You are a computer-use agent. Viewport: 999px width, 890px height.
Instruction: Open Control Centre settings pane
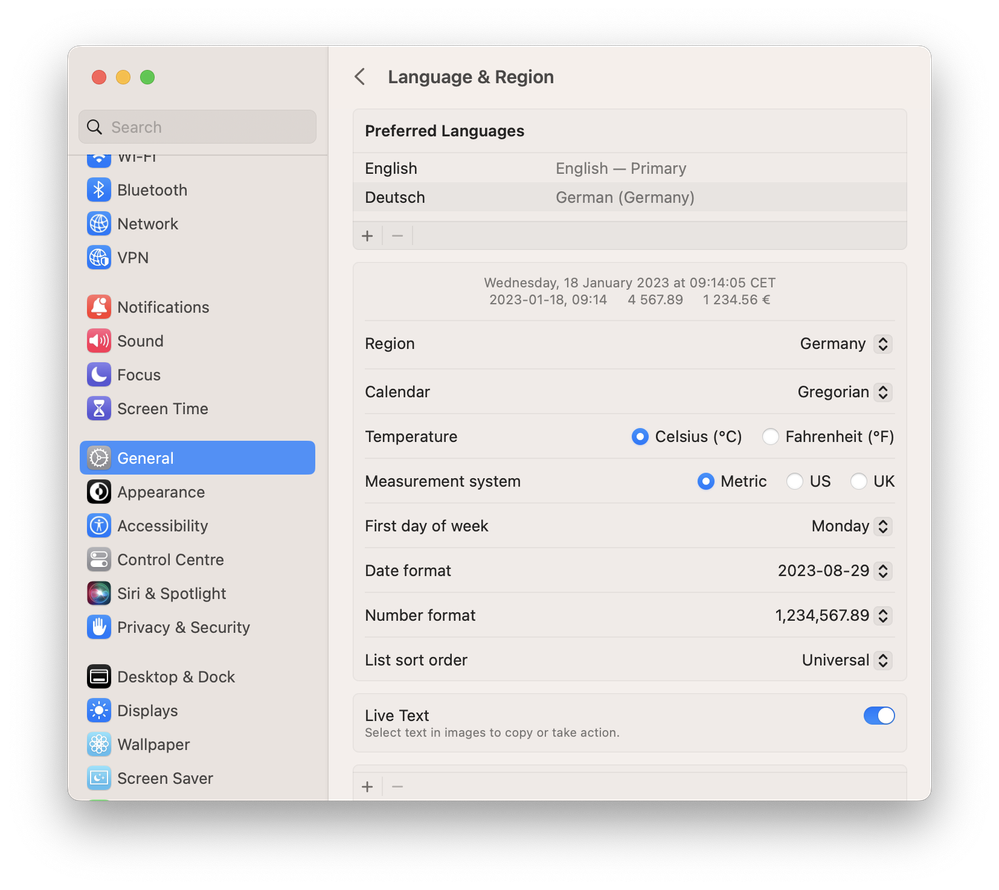[198, 559]
